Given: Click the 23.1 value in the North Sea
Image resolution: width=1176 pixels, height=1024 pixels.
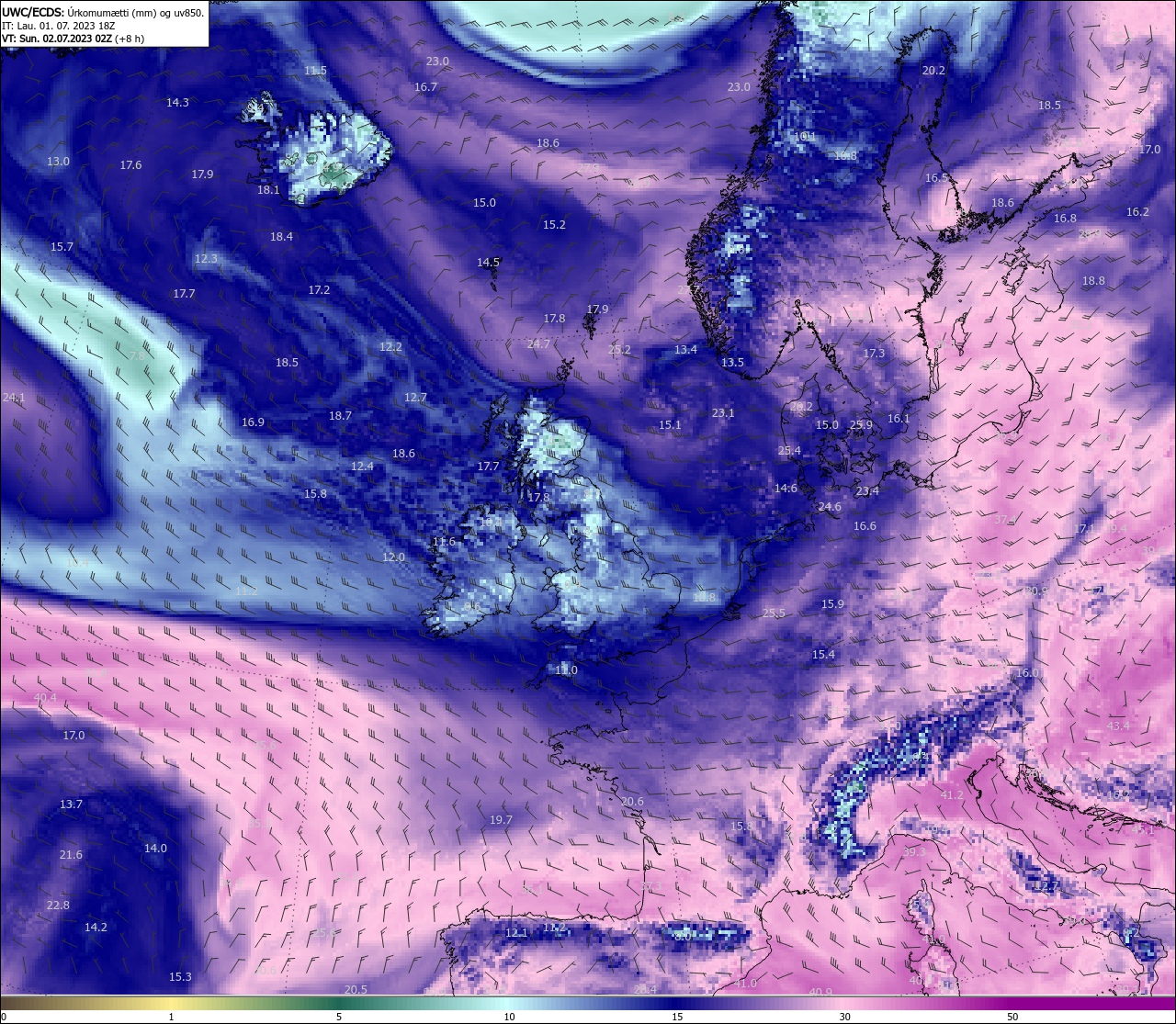Looking at the screenshot, I should [x=723, y=412].
